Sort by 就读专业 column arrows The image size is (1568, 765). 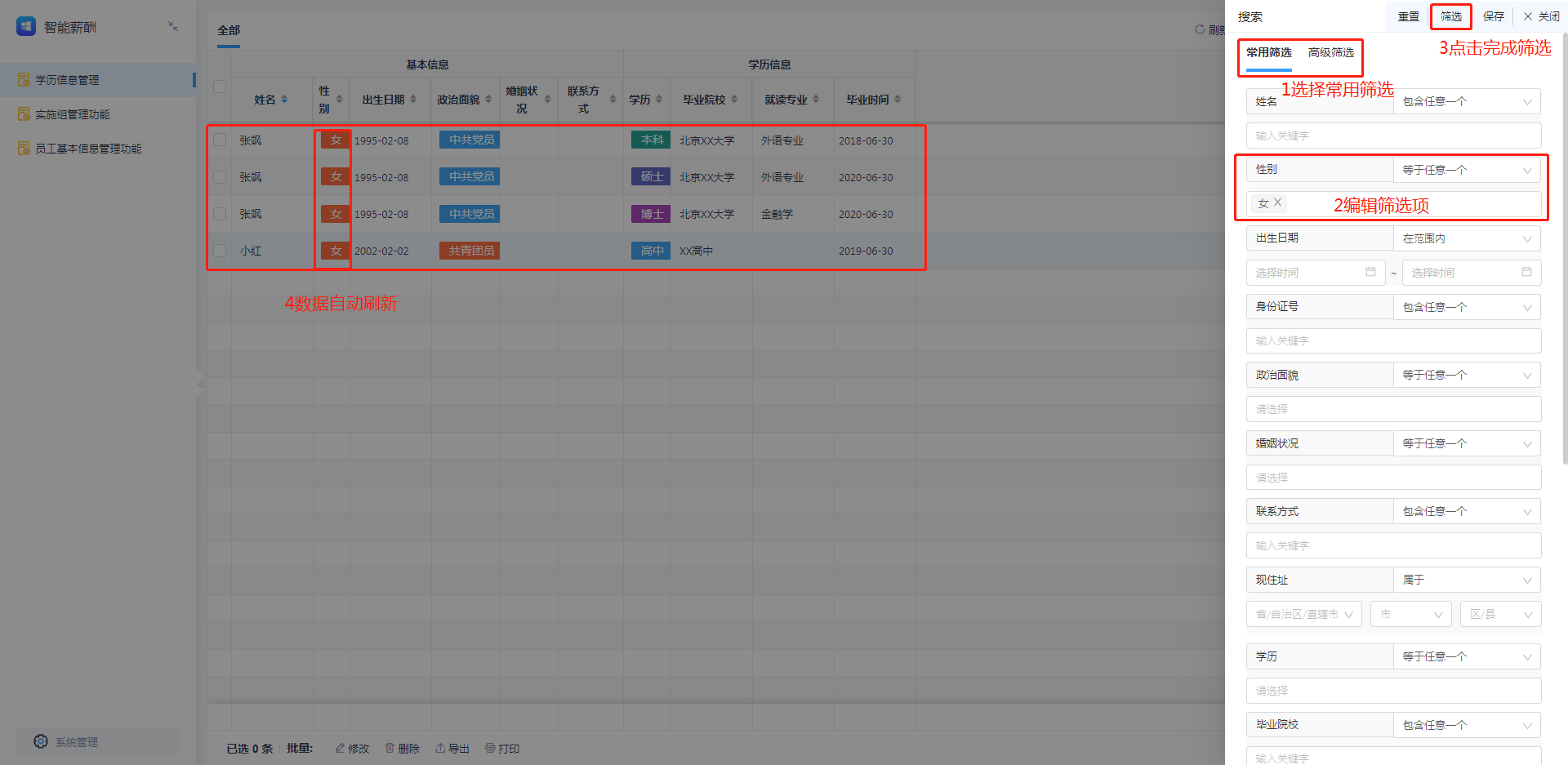(816, 100)
